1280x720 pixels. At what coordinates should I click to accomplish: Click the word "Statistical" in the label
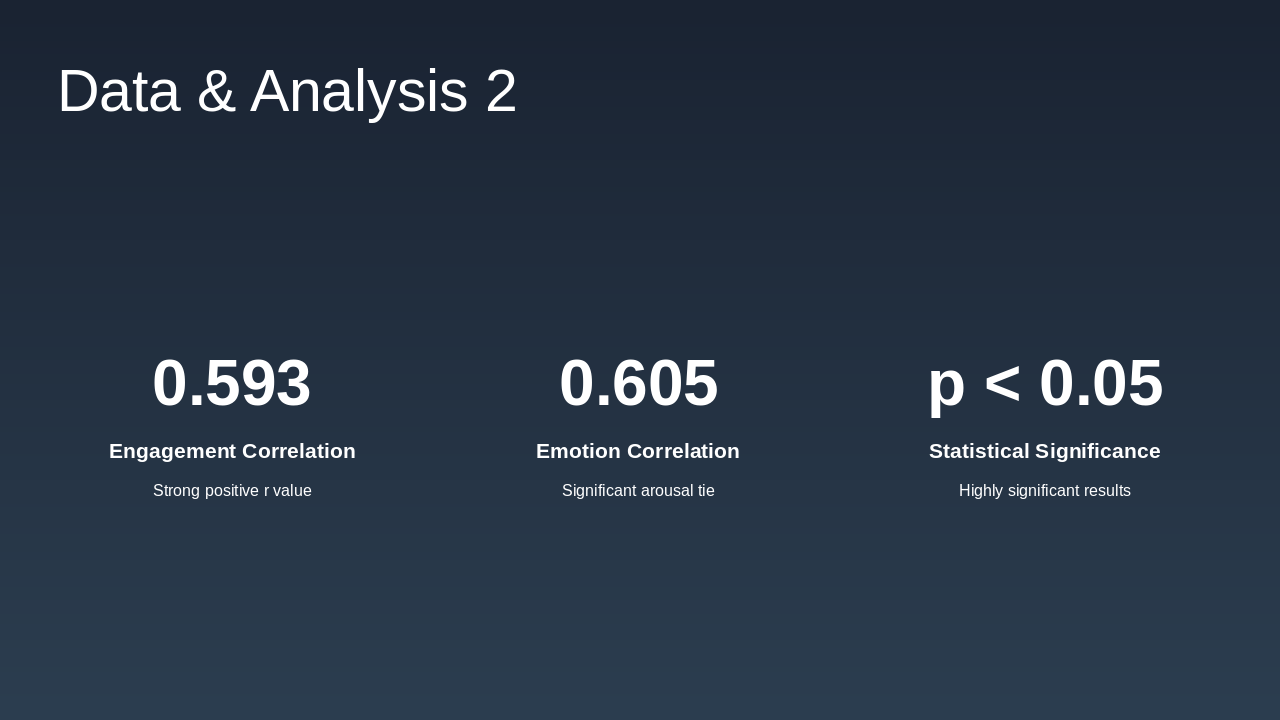[x=979, y=451]
